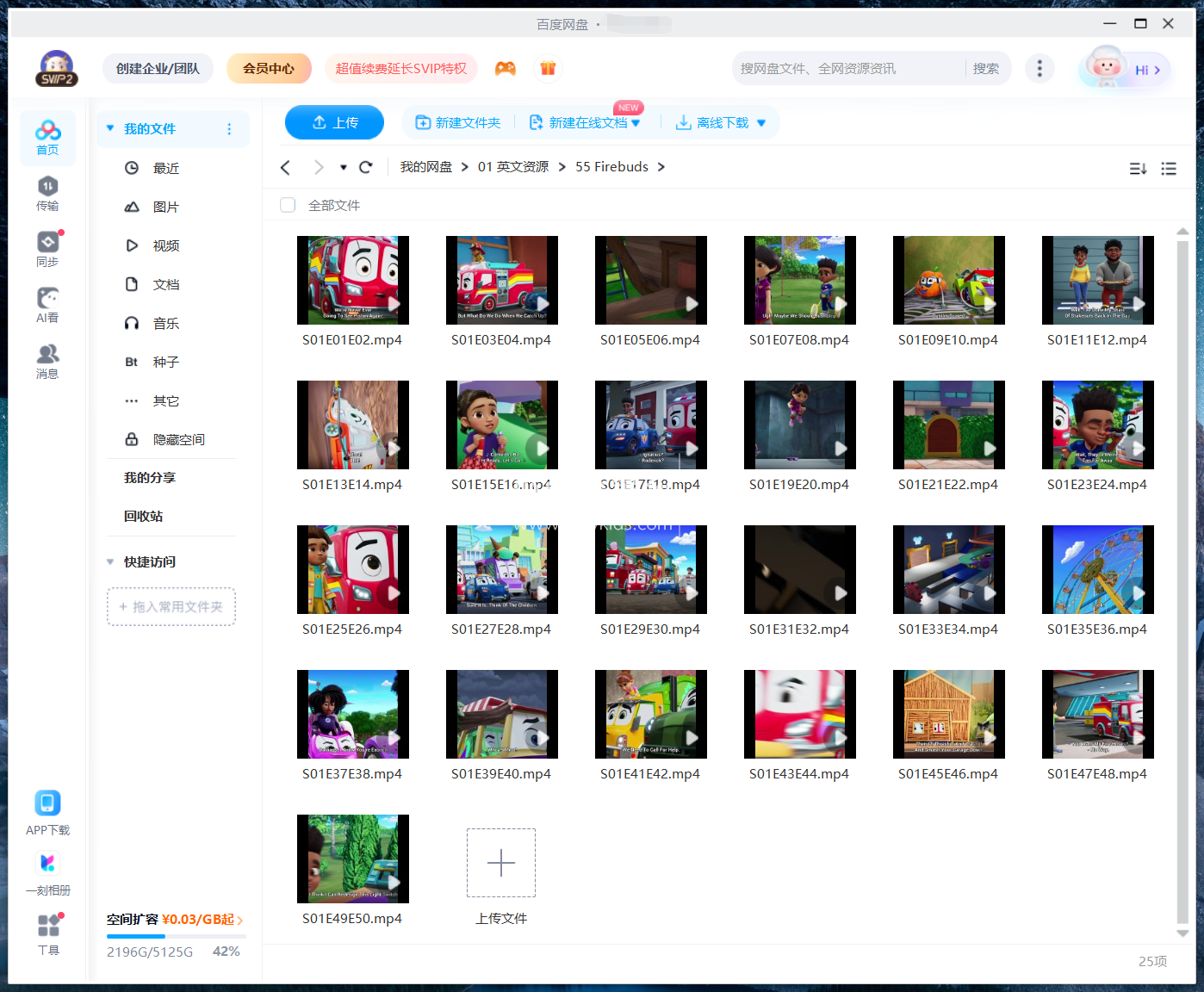This screenshot has width=1204, height=992.
Task: Open the 传输 transfer sidebar icon
Action: 47,193
